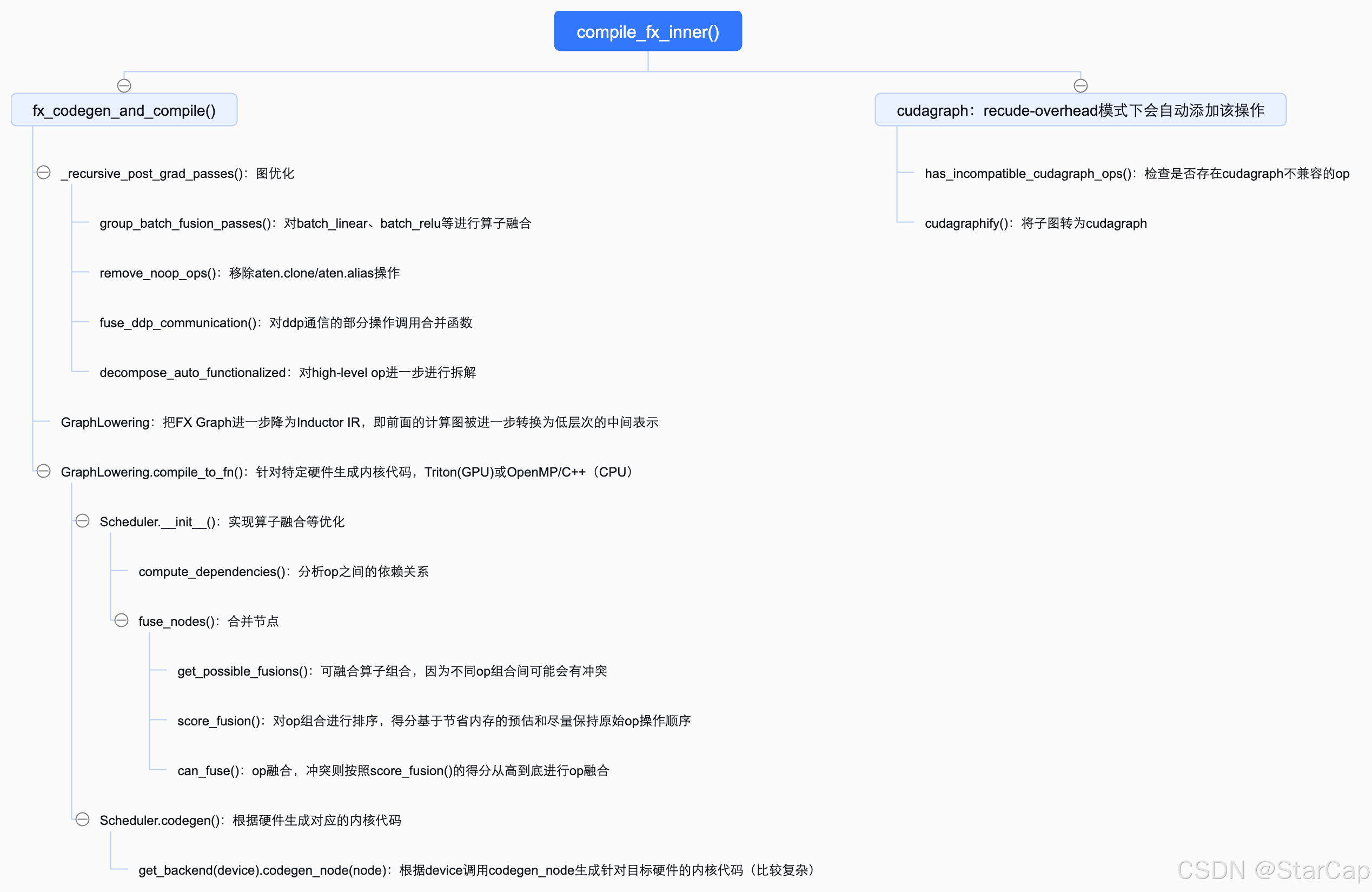Select the compile_fx_inner() root node
Viewport: 1372px width, 892px height.
tap(647, 32)
